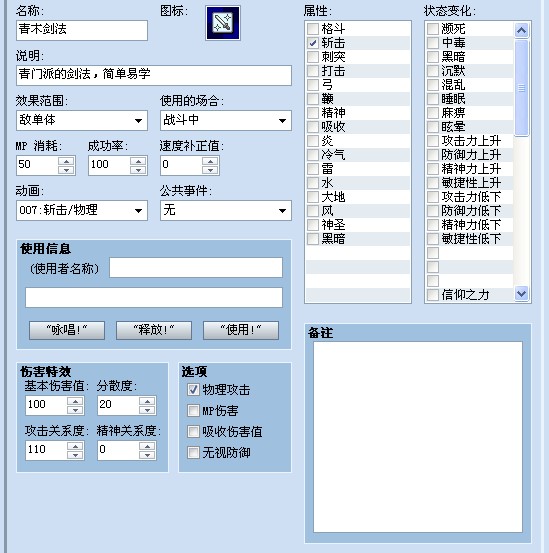Enable the 无视防御 option

tap(193, 452)
